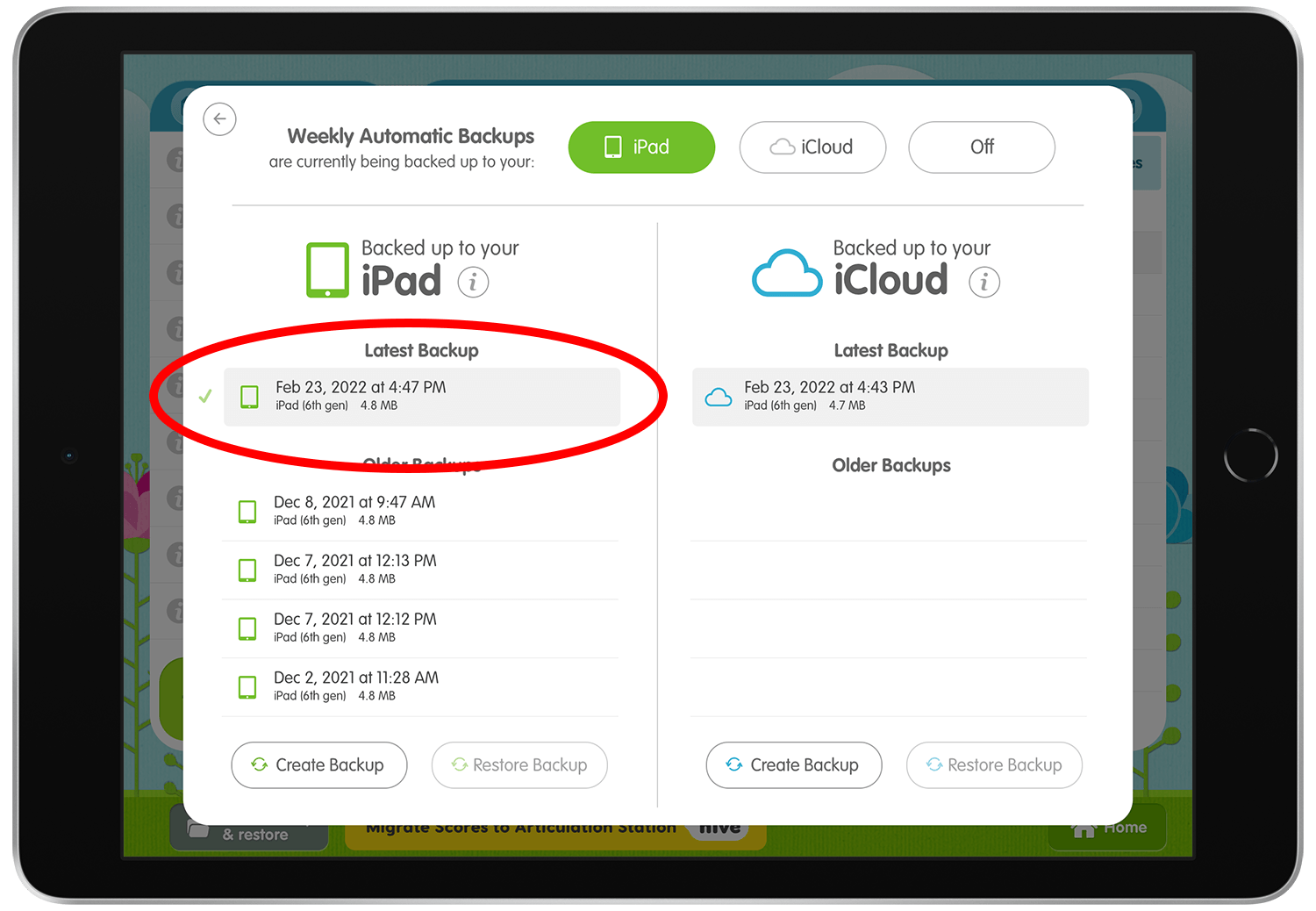The width and height of the screenshot is (1316, 911).
Task: Click device icon of Dec 7 12:13 PM backup
Action: pos(248,570)
